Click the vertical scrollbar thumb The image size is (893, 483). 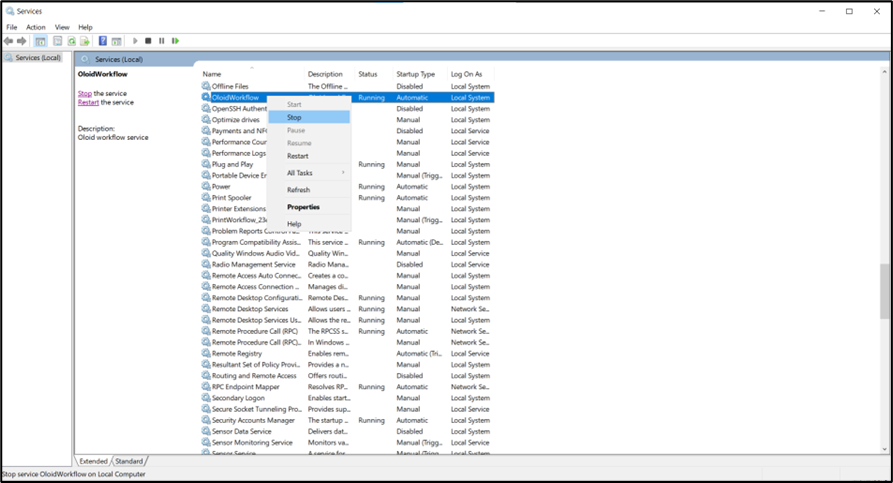pyautogui.click(x=884, y=292)
